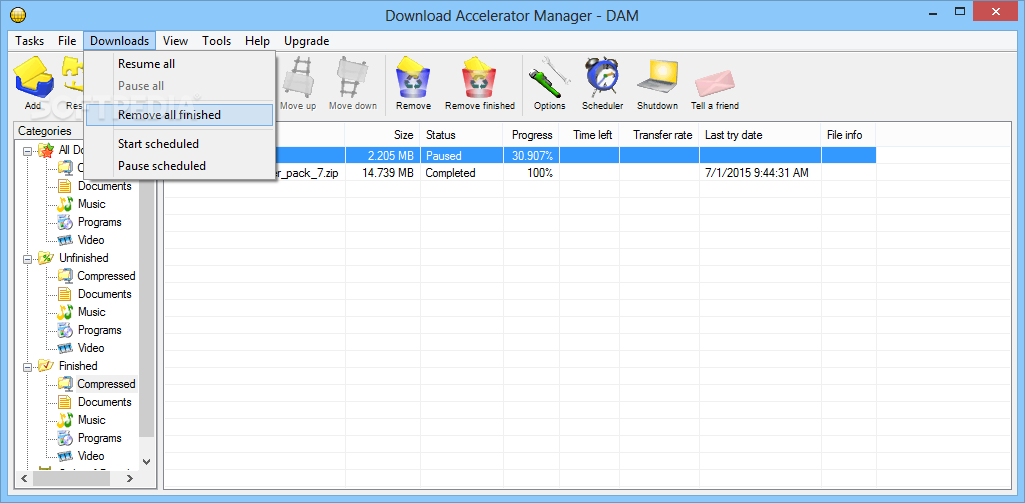Select Documents under Finished
Screen dimensions: 1025x503
104,402
